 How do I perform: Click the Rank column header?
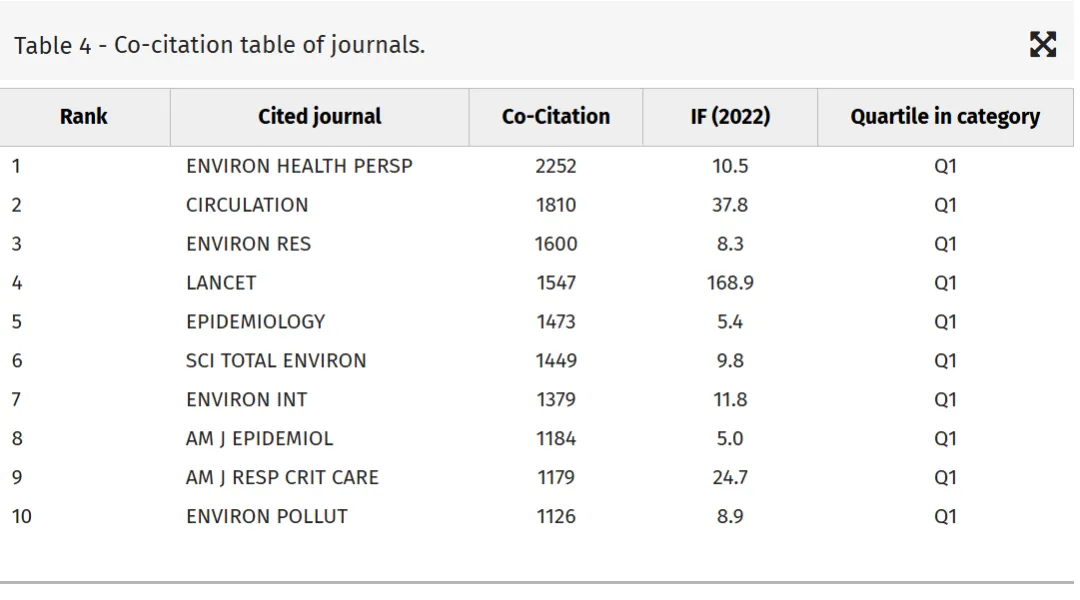pyautogui.click(x=84, y=117)
